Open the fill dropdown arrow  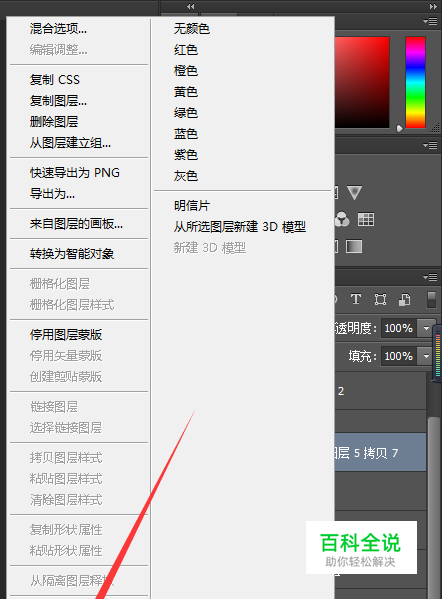[426, 356]
